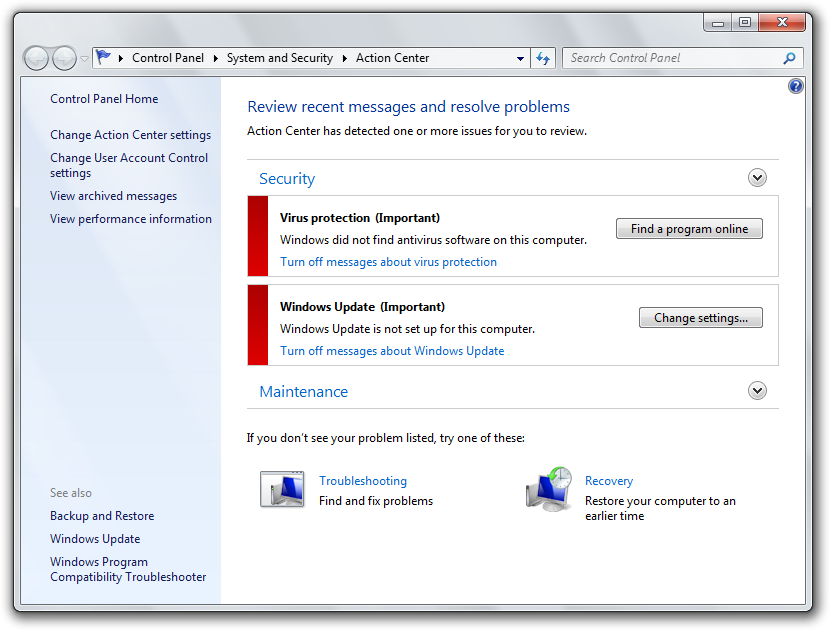Viewport: 832px width, 632px height.
Task: Turn off messages about Windows Update
Action: (x=392, y=351)
